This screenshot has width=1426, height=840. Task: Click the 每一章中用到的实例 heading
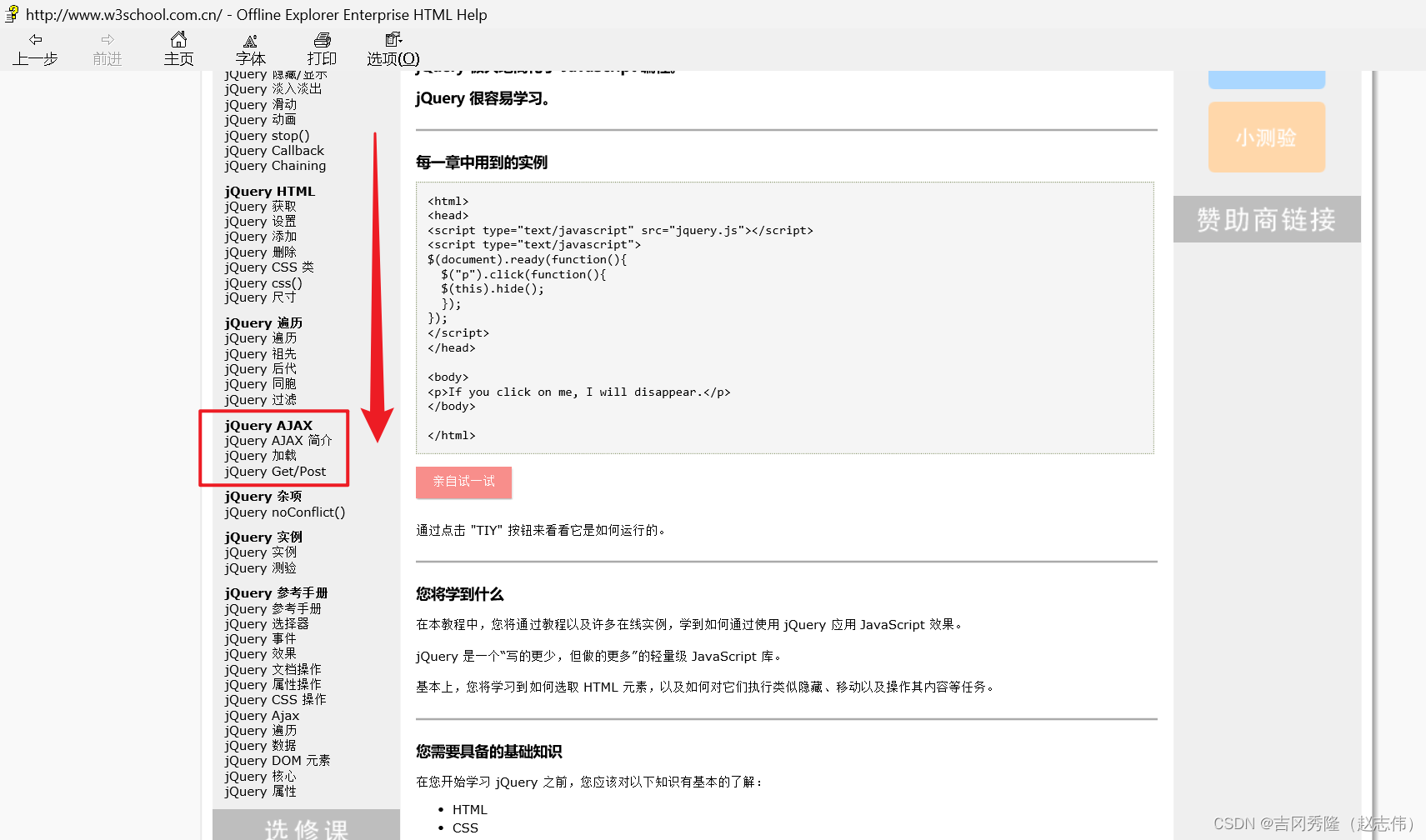(x=482, y=162)
